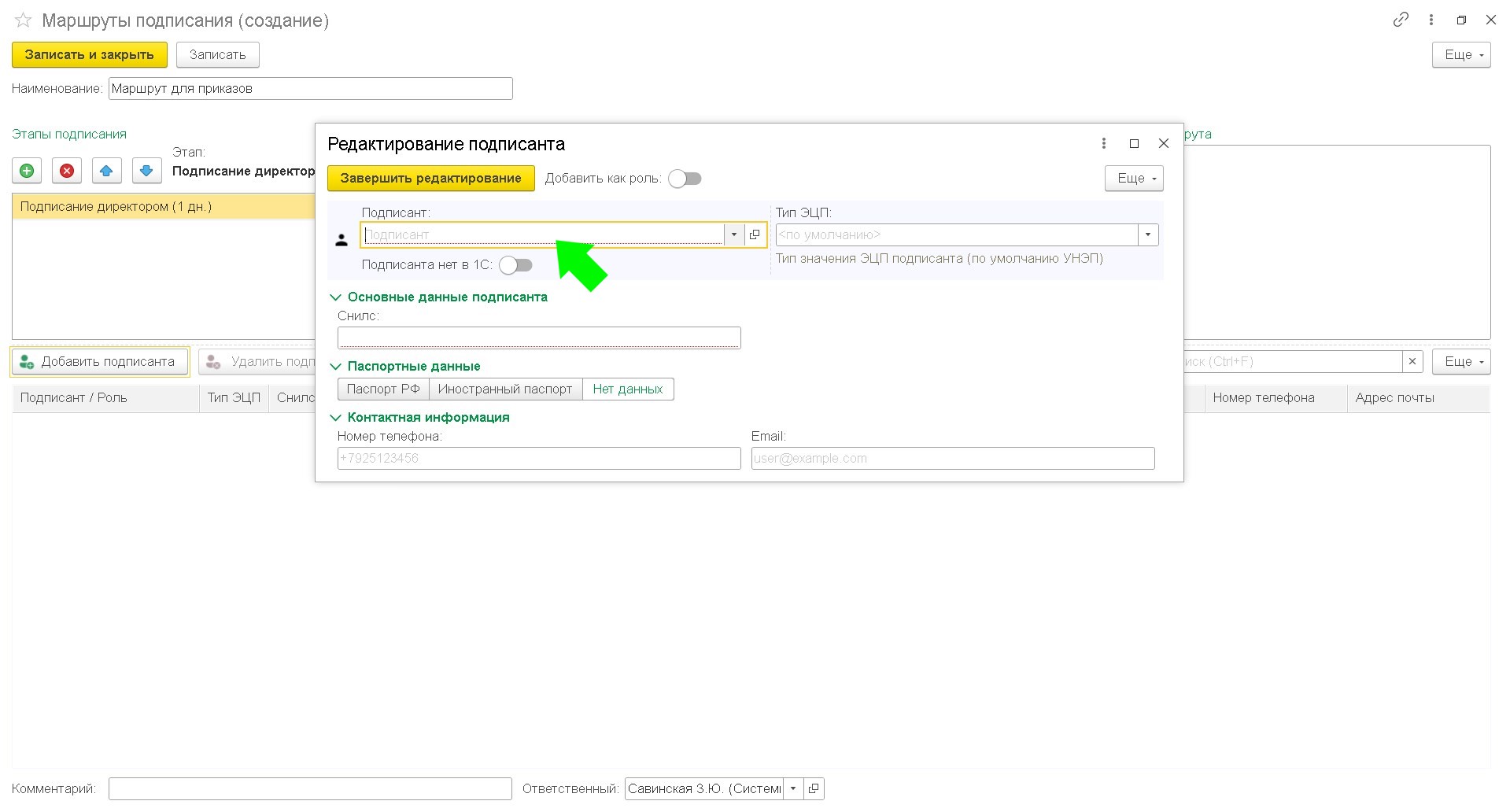Collapse 'Основные данные подписанта' section
The image size is (1510, 812).
pyautogui.click(x=335, y=297)
